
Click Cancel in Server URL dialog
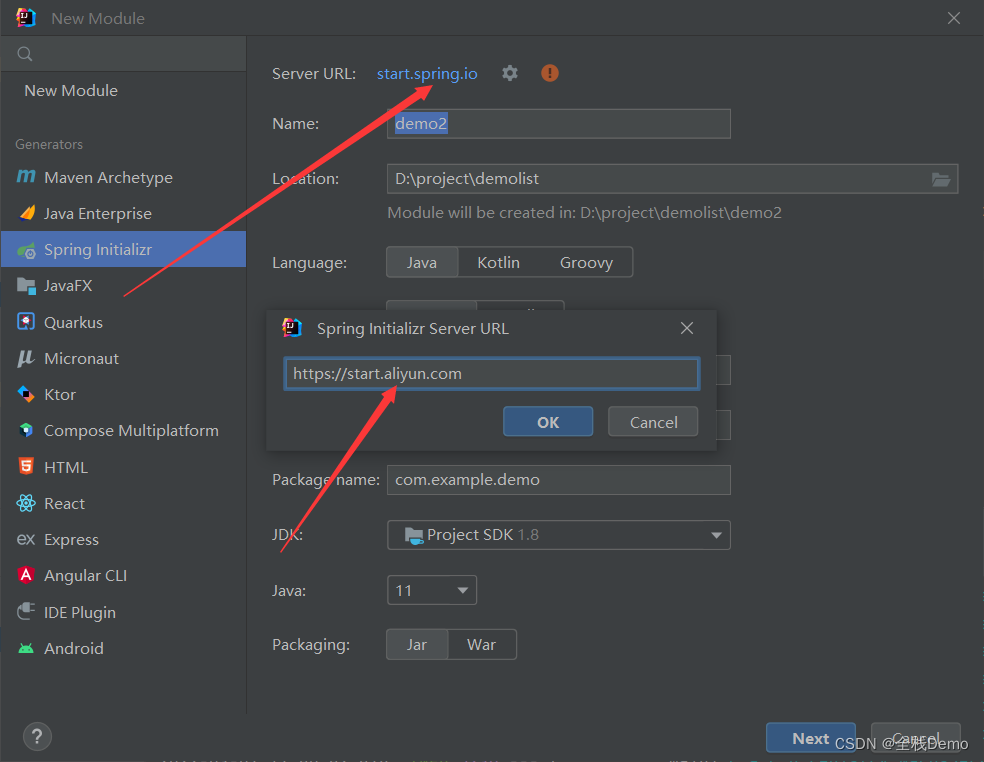(653, 422)
